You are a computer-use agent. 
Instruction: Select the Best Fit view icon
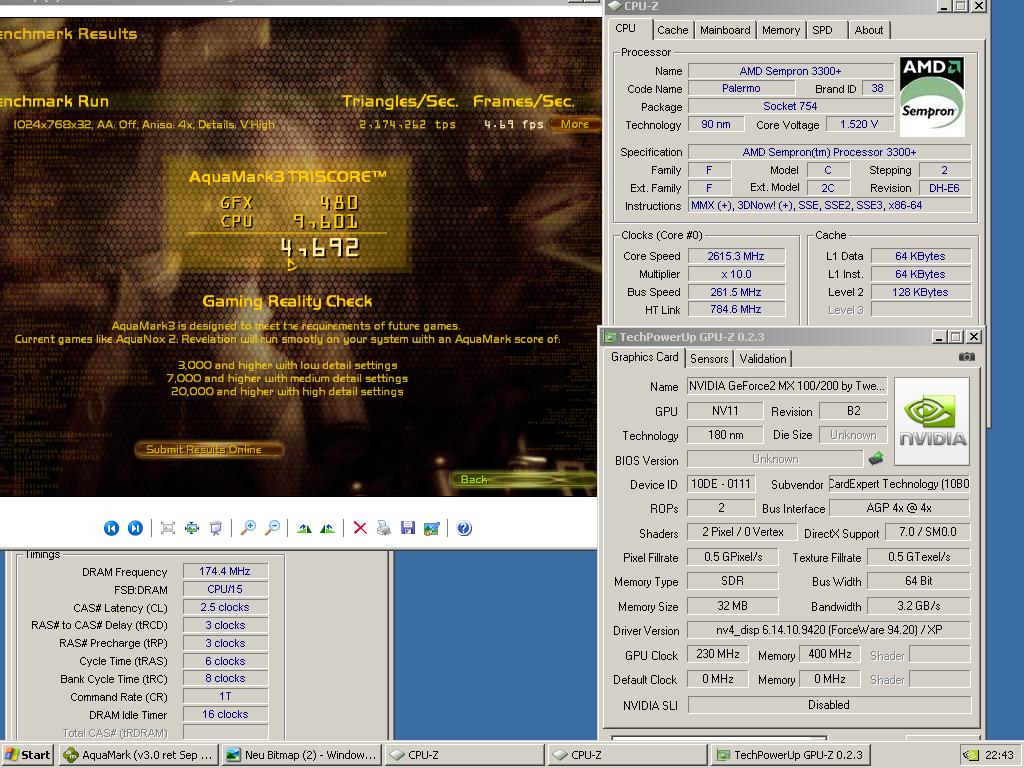click(x=168, y=528)
